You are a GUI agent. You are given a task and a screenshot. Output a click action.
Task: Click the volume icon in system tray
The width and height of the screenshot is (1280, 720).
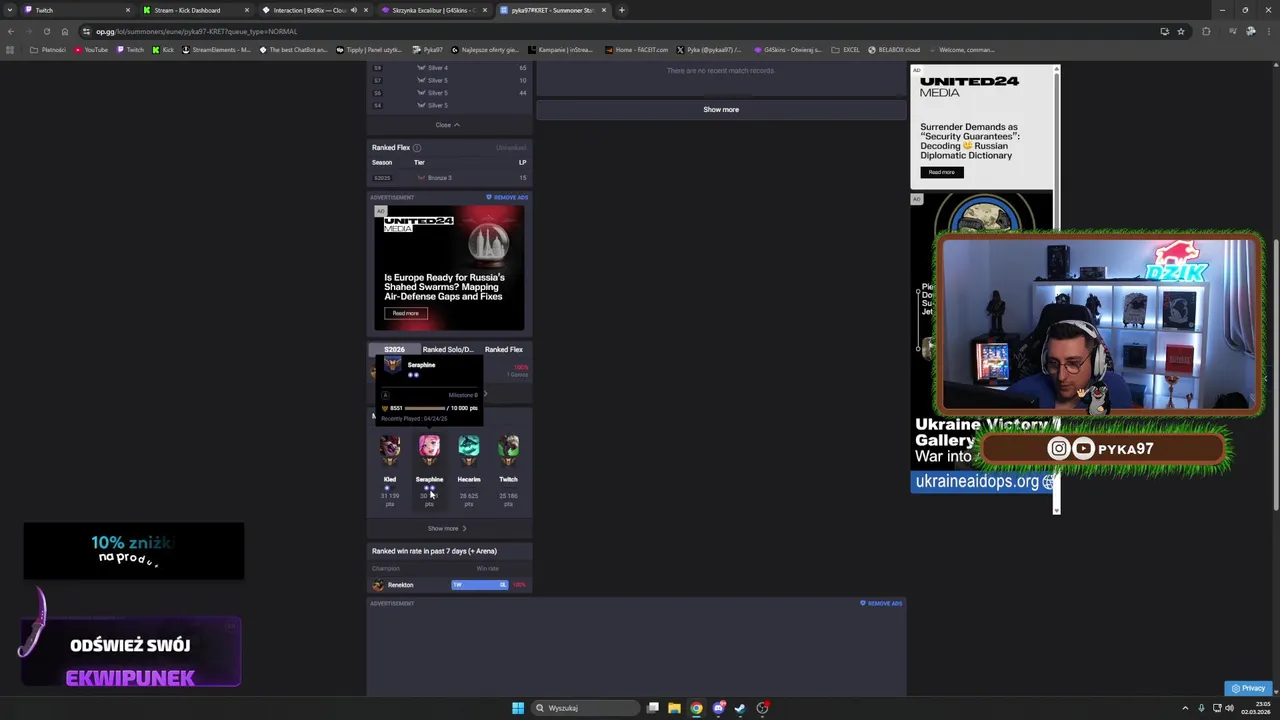(x=1229, y=708)
